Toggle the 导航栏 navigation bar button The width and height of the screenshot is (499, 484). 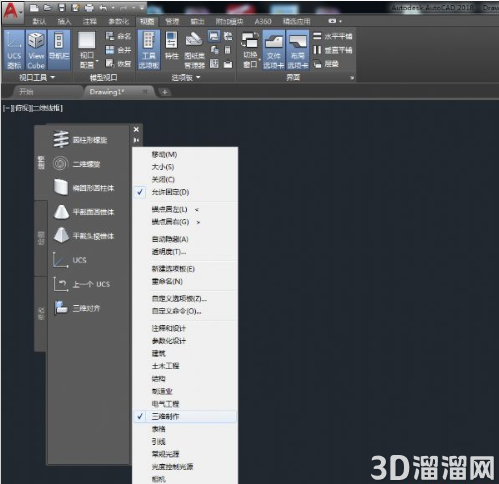pyautogui.click(x=59, y=50)
